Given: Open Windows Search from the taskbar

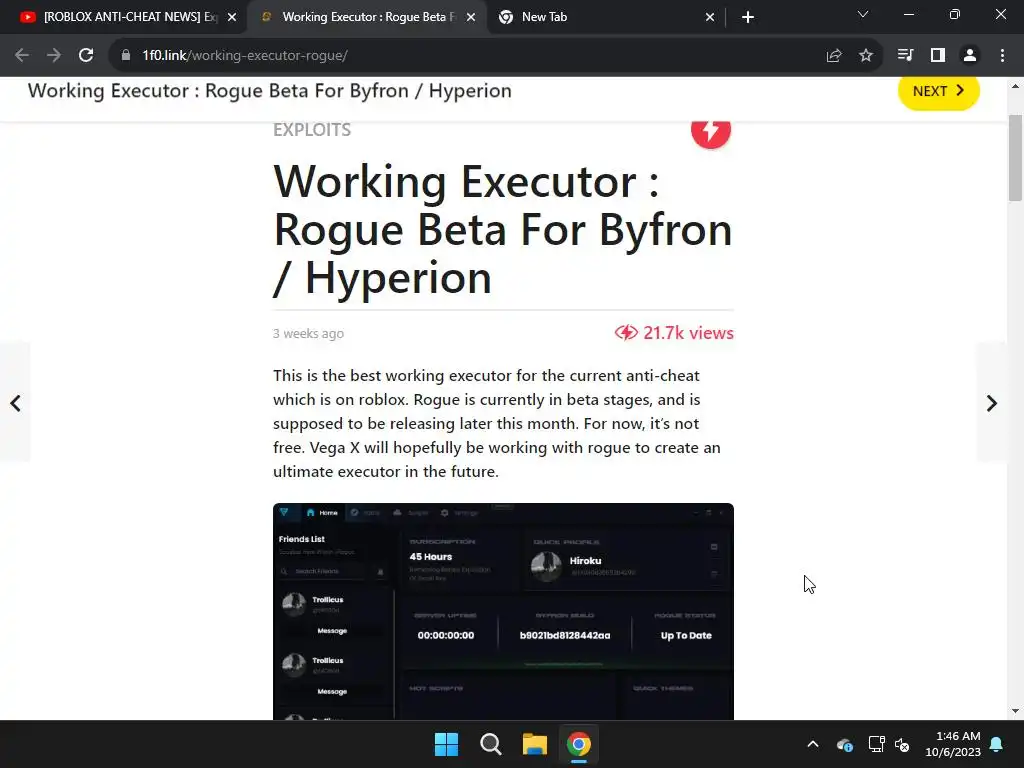Looking at the screenshot, I should click(x=490, y=744).
